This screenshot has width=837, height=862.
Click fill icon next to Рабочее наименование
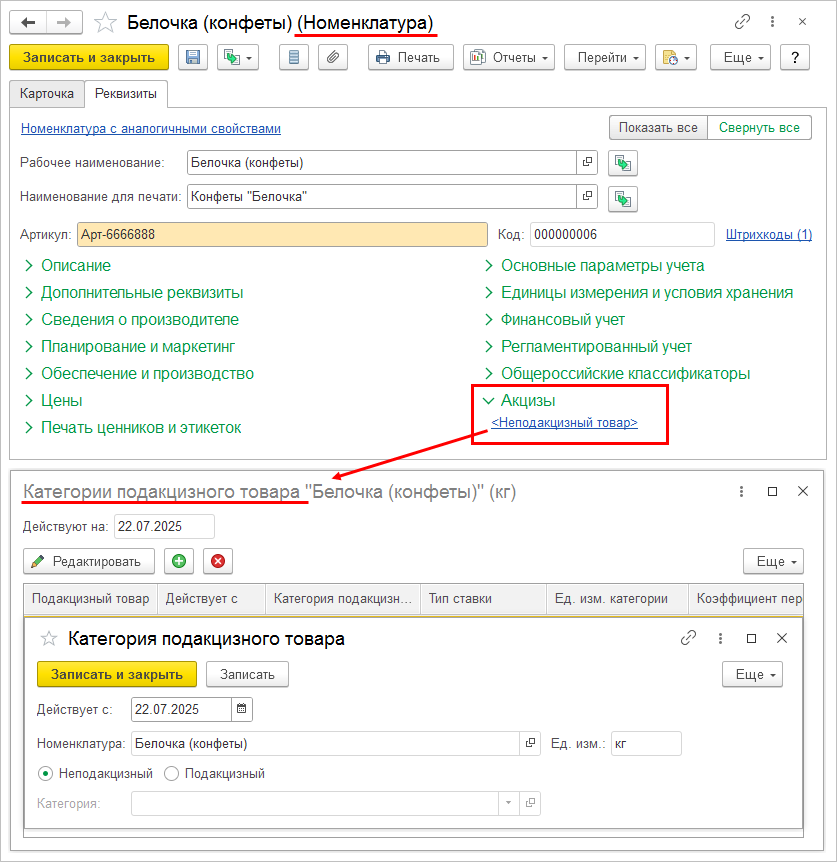tap(623, 163)
